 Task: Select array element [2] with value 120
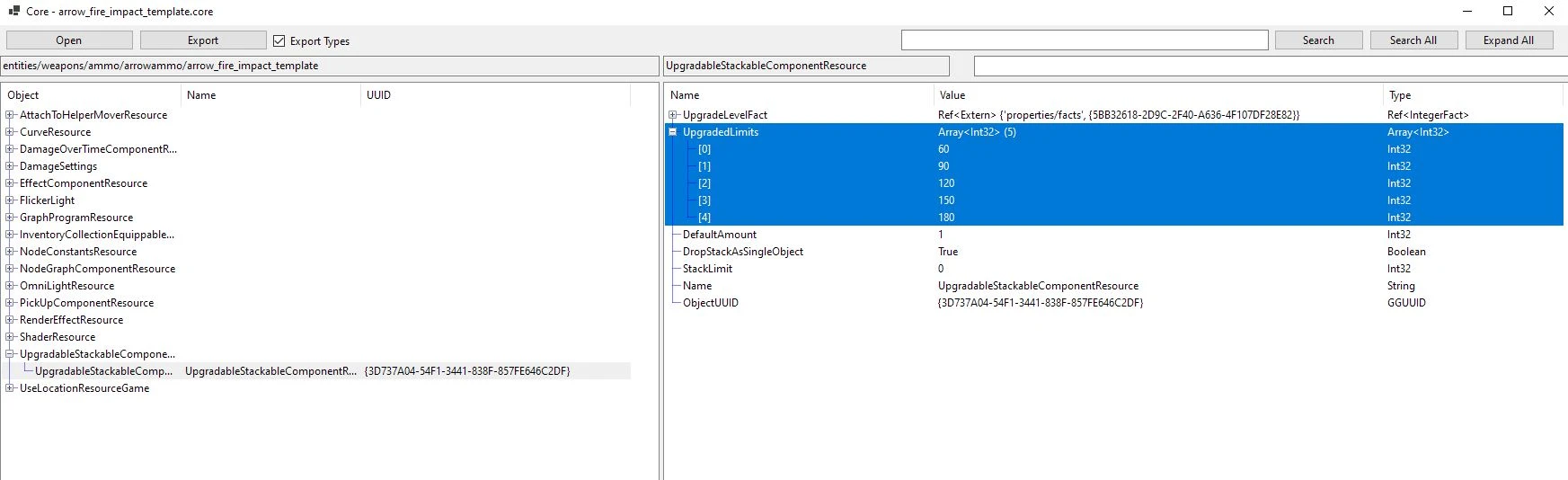1114,183
